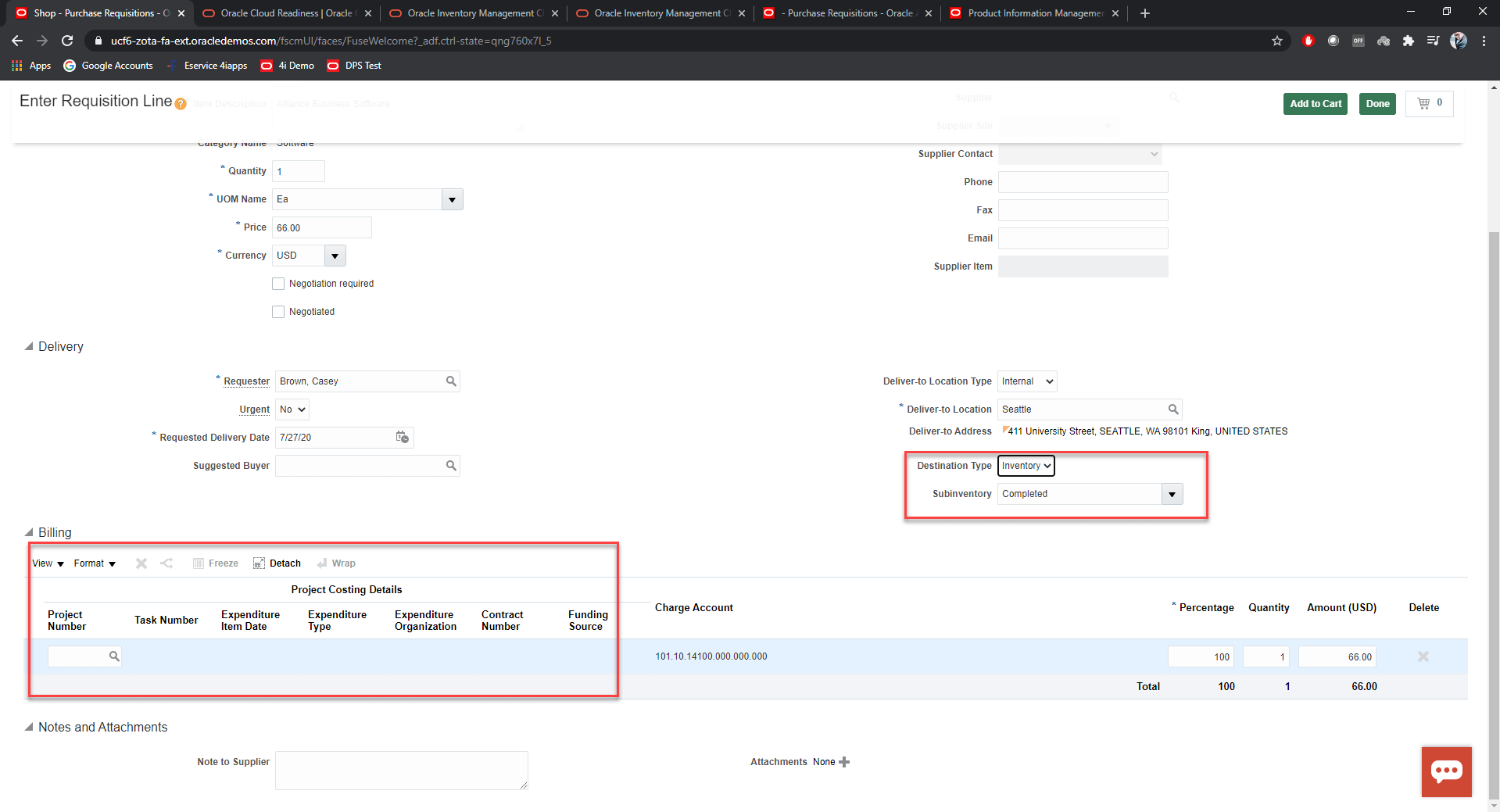Click the Project Number search icon
Screen dimensions: 1500x812
tap(114, 656)
